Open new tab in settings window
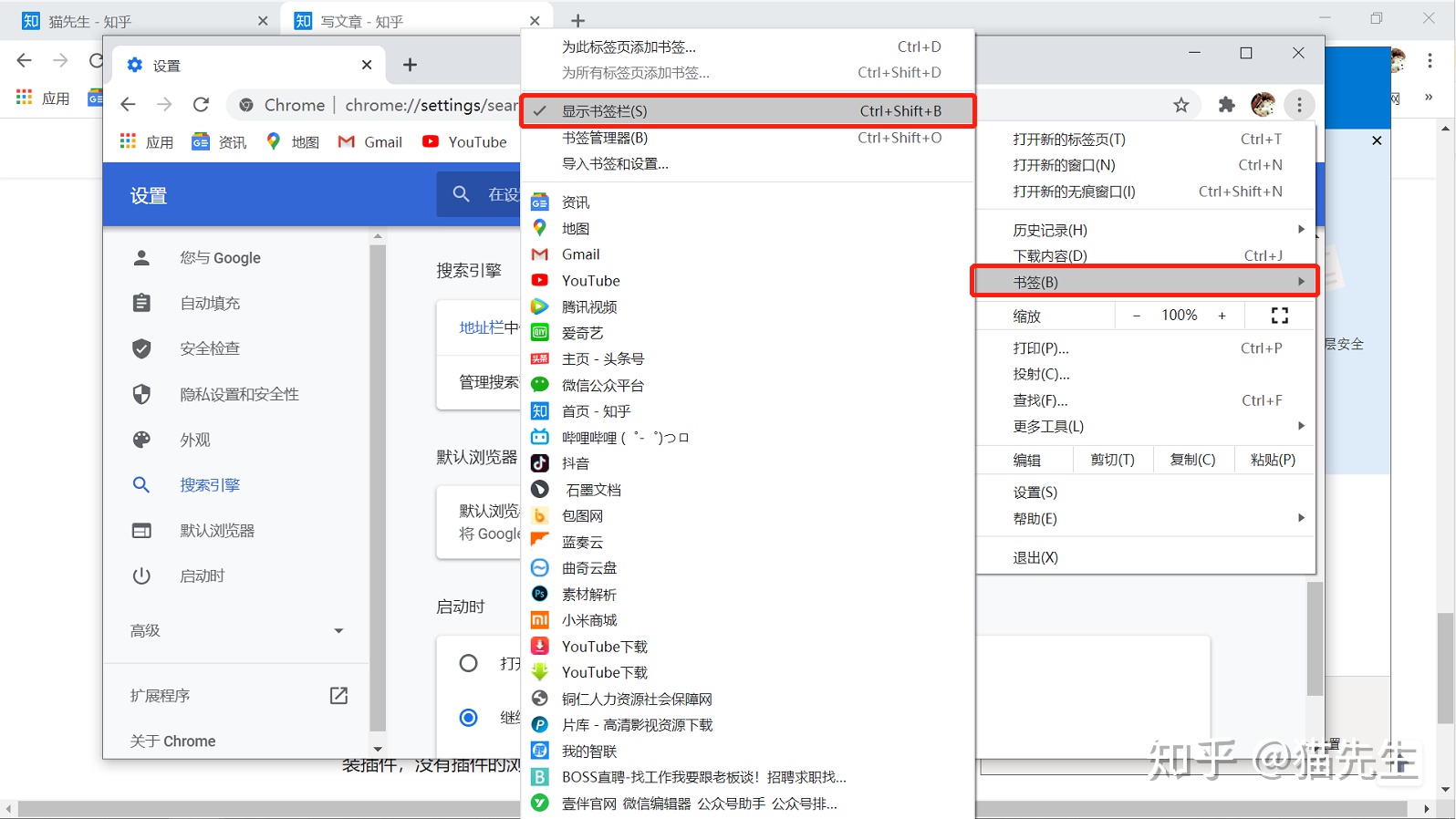Image resolution: width=1456 pixels, height=819 pixels. click(410, 65)
